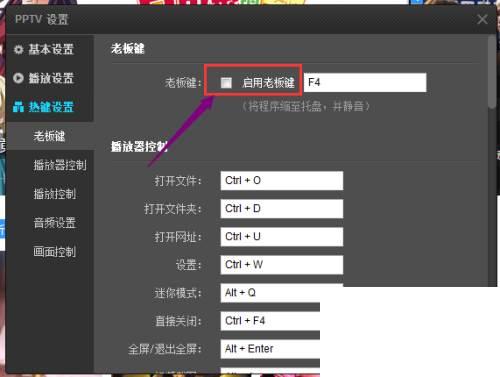Click the 打开文件 Ctrl + O field

coord(282,181)
